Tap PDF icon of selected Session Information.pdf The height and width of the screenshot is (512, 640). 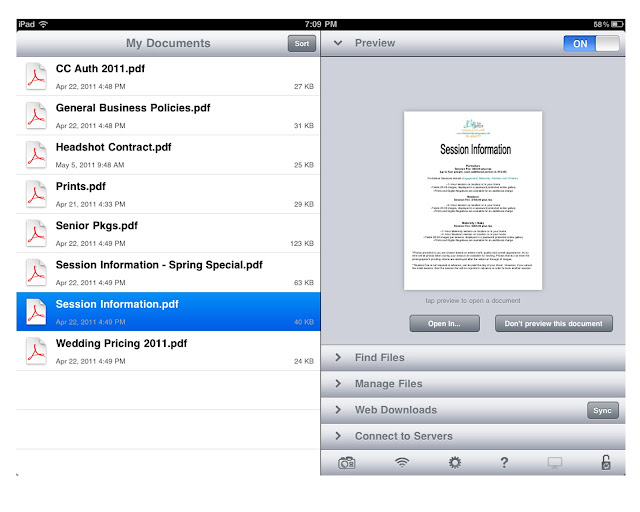36,312
